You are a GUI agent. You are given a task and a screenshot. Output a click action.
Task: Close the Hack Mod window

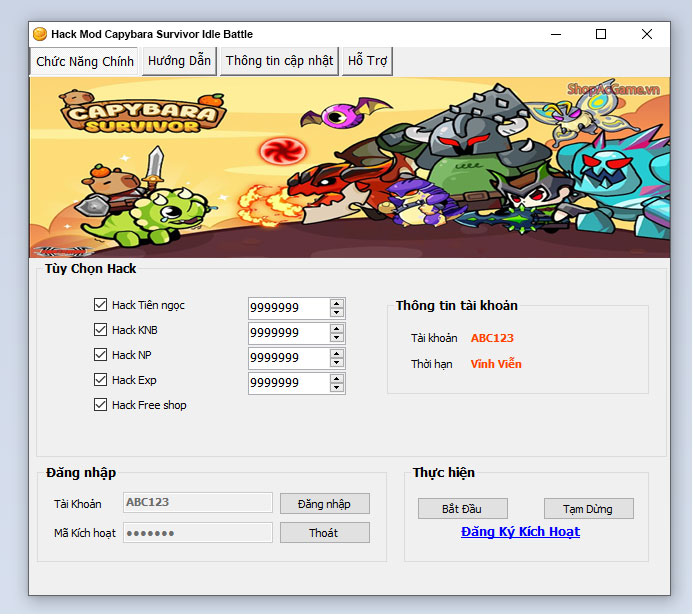(x=647, y=34)
